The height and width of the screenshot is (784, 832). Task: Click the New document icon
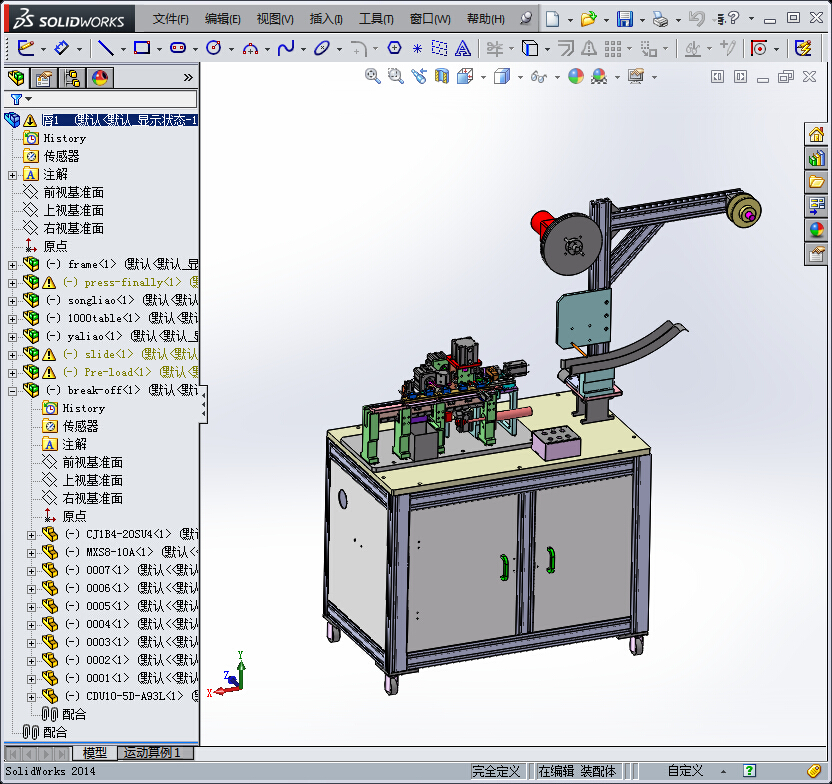coord(552,19)
